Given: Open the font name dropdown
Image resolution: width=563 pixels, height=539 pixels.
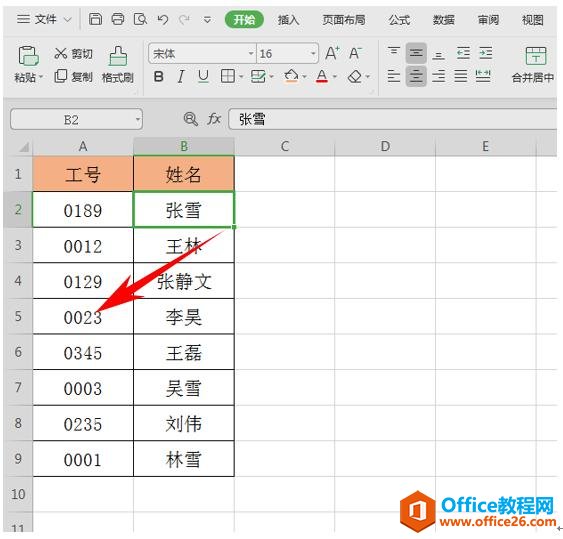Looking at the screenshot, I should [251, 54].
